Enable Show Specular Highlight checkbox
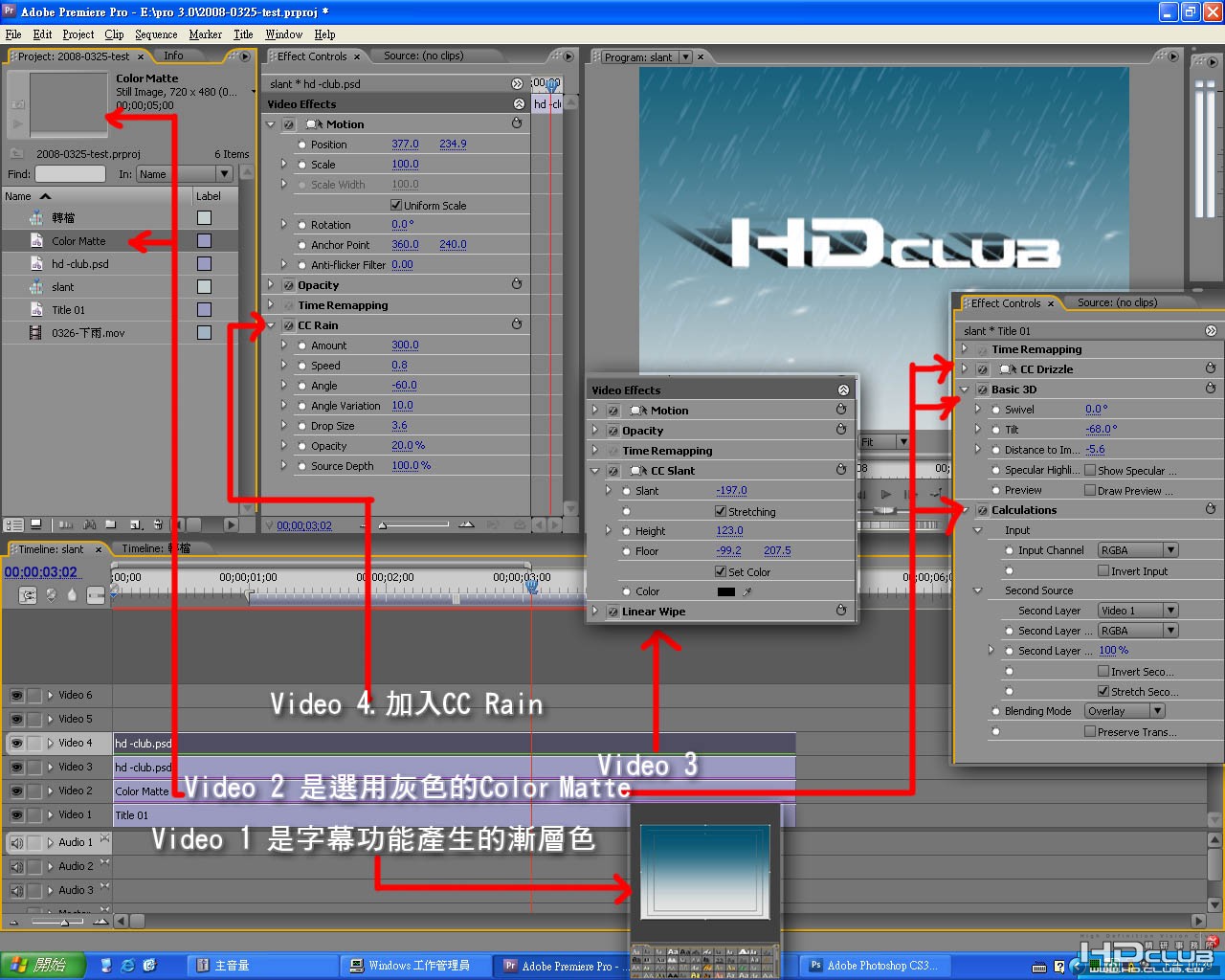The width and height of the screenshot is (1225, 980). click(x=1090, y=470)
